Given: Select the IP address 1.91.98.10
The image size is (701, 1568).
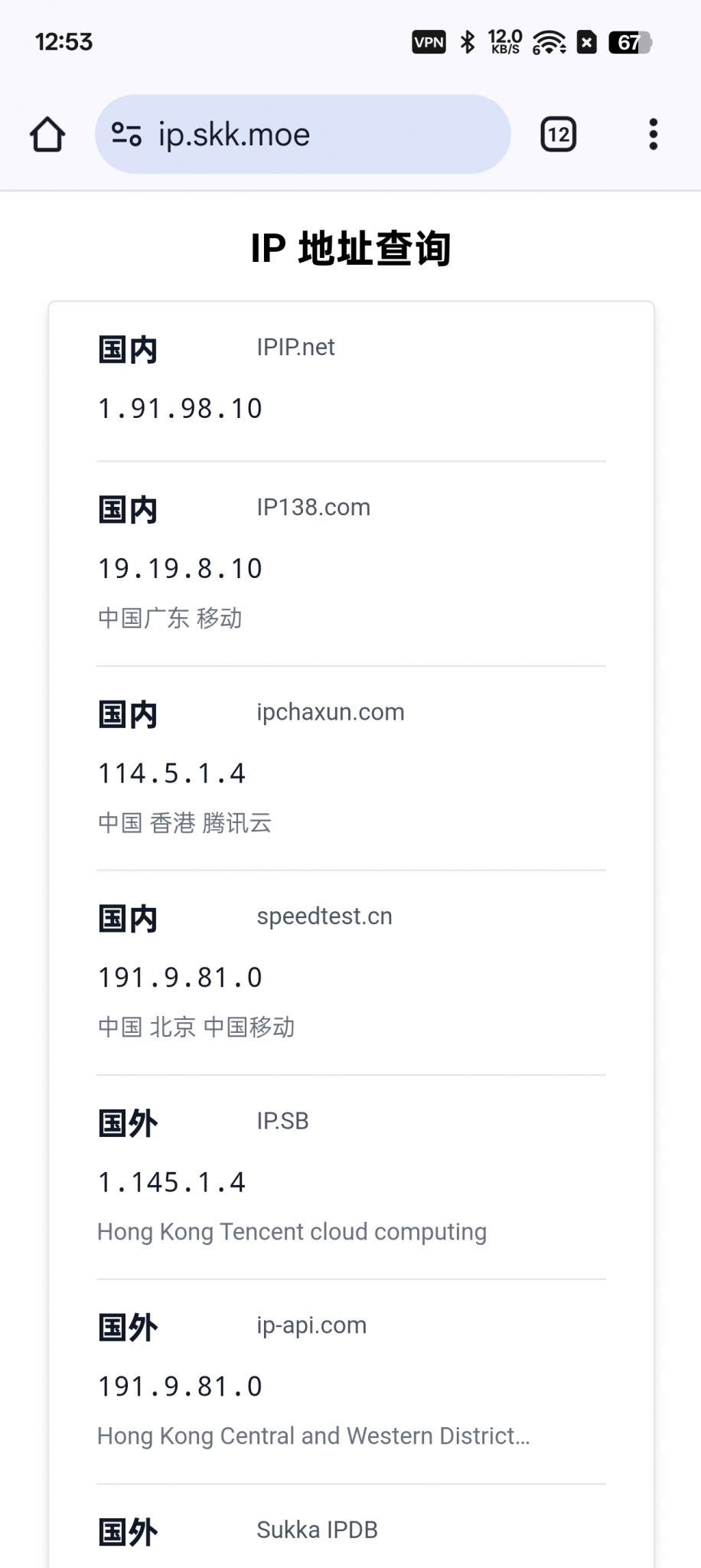Looking at the screenshot, I should coord(181,409).
